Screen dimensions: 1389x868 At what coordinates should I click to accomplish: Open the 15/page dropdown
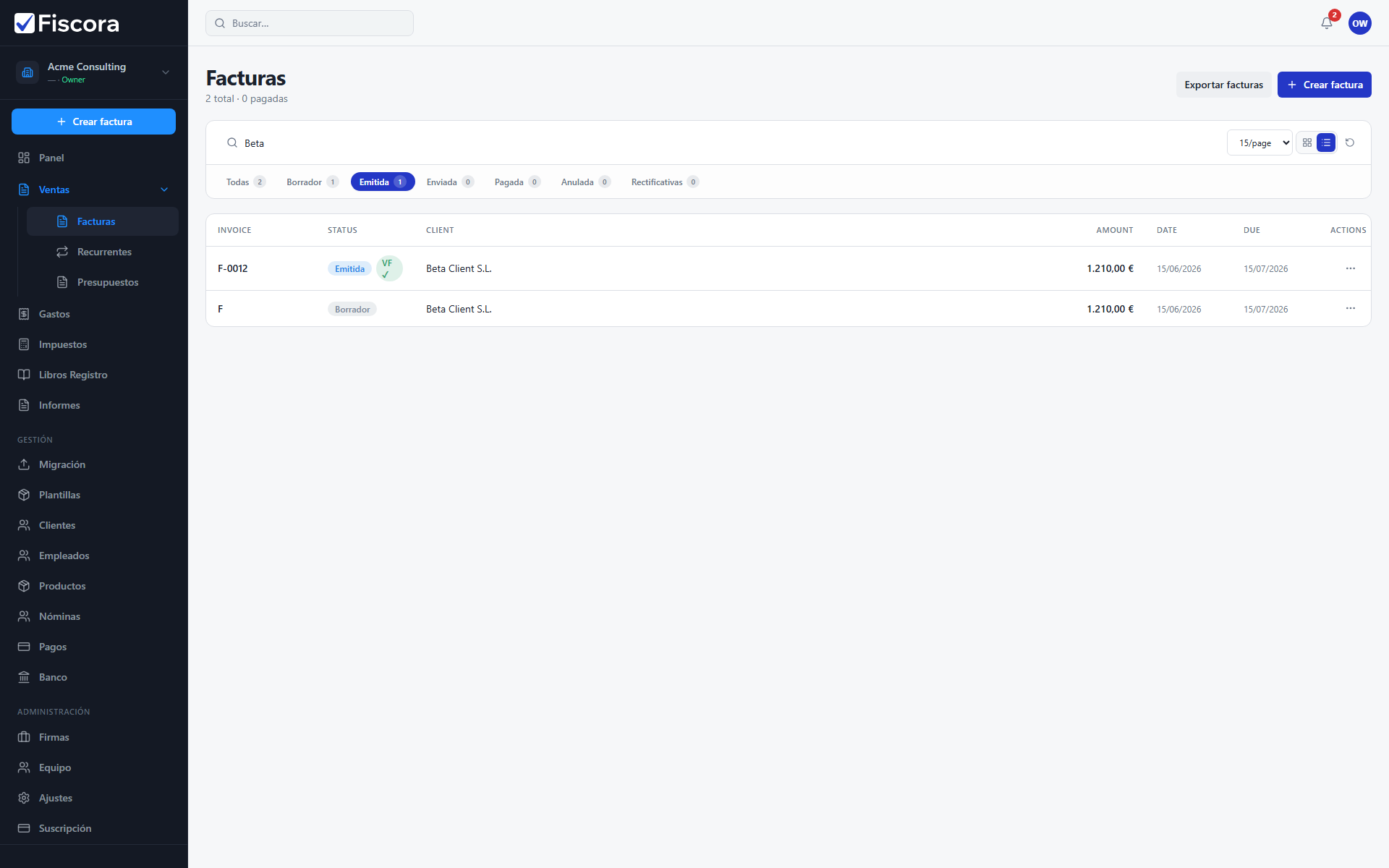pyautogui.click(x=1260, y=142)
